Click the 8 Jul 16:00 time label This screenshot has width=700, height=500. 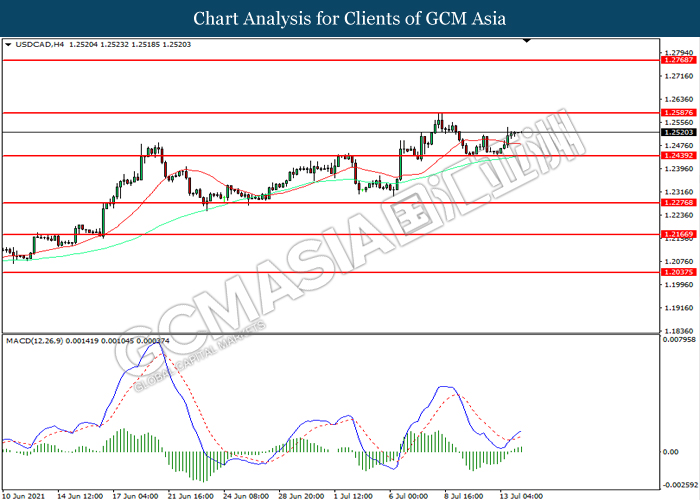pos(463,496)
